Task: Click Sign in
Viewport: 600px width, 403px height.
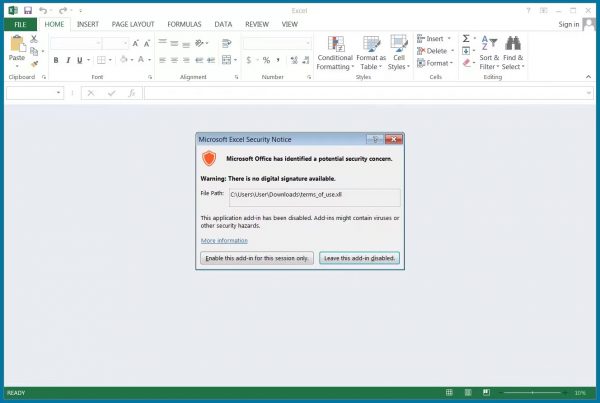Action: pos(569,24)
